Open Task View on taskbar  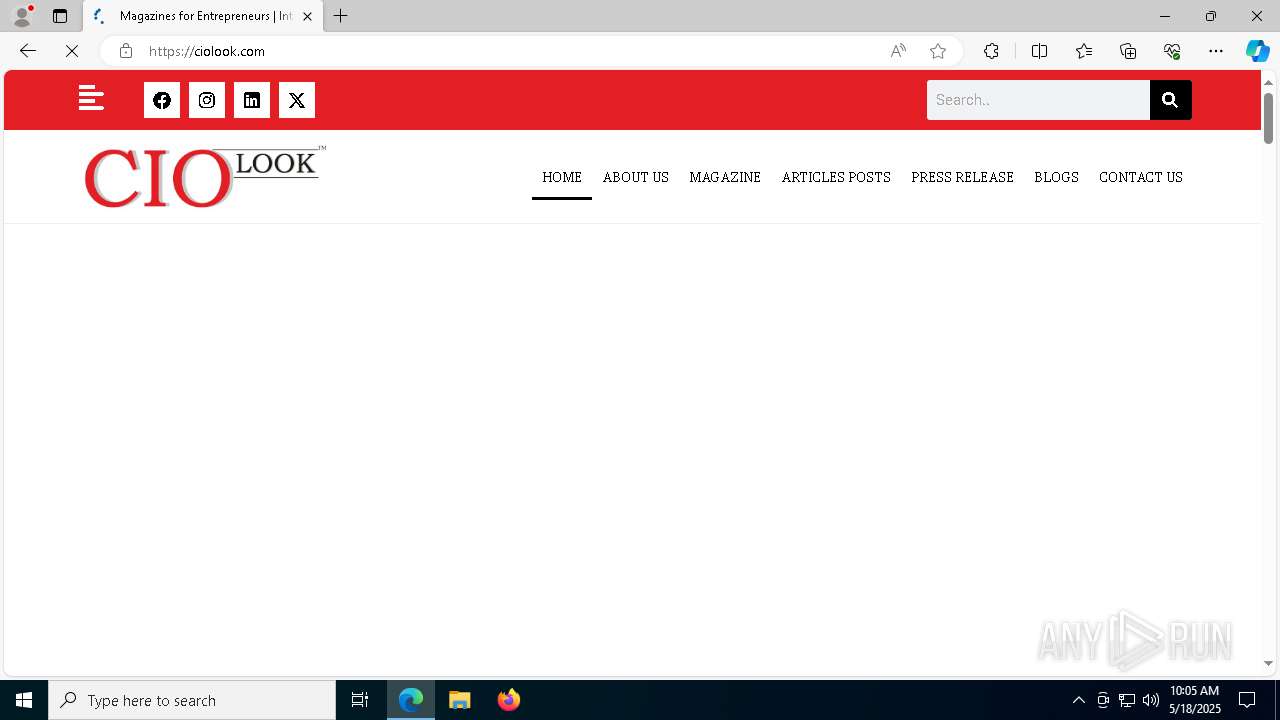coord(360,700)
